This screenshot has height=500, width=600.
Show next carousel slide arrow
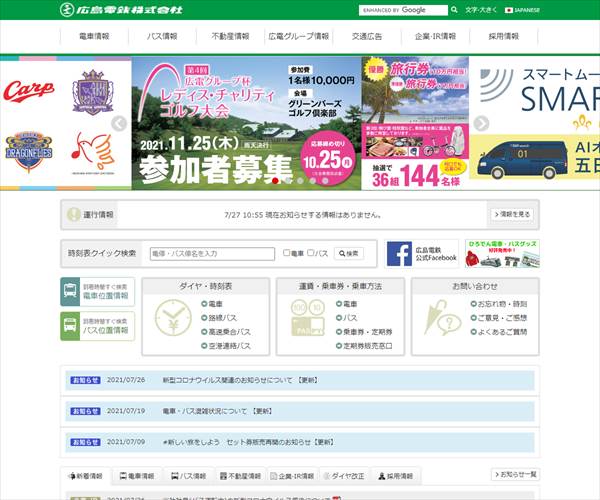pos(481,123)
